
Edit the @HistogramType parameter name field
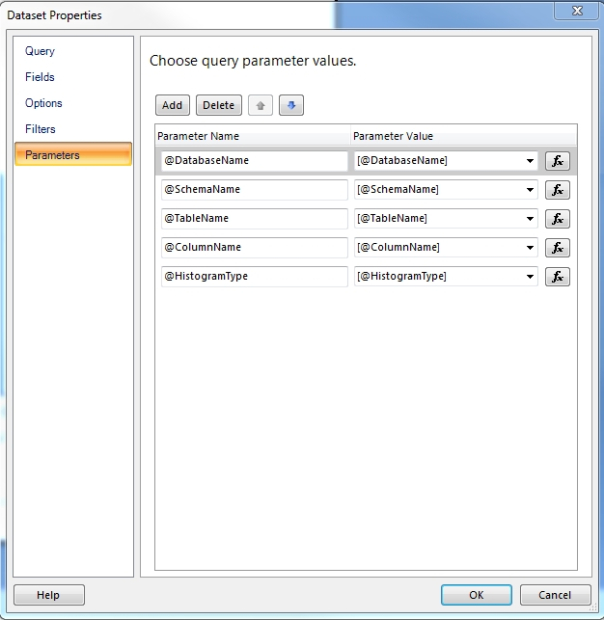click(x=255, y=276)
